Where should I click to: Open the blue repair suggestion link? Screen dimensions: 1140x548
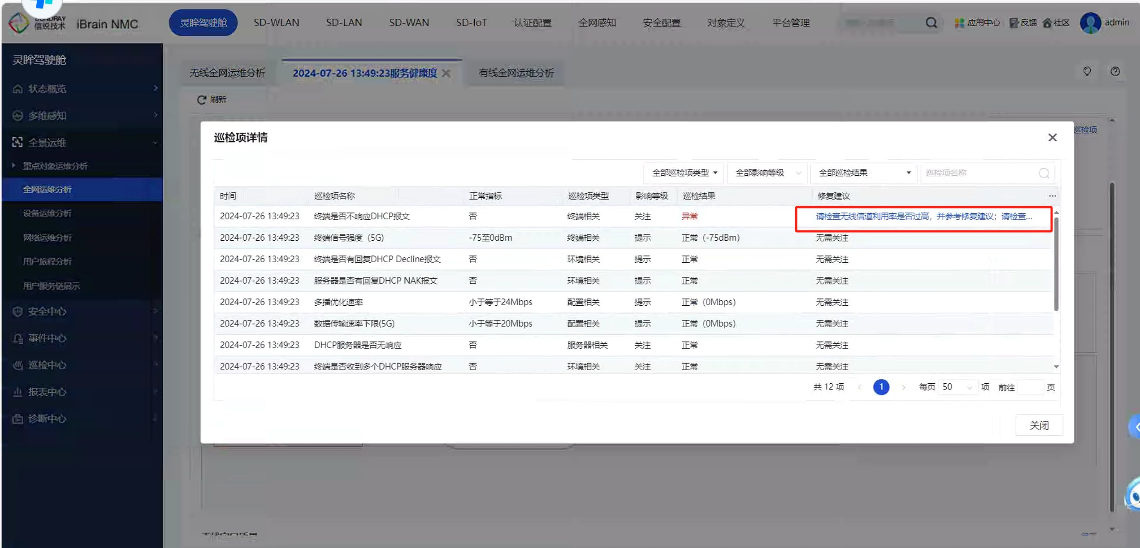923,216
